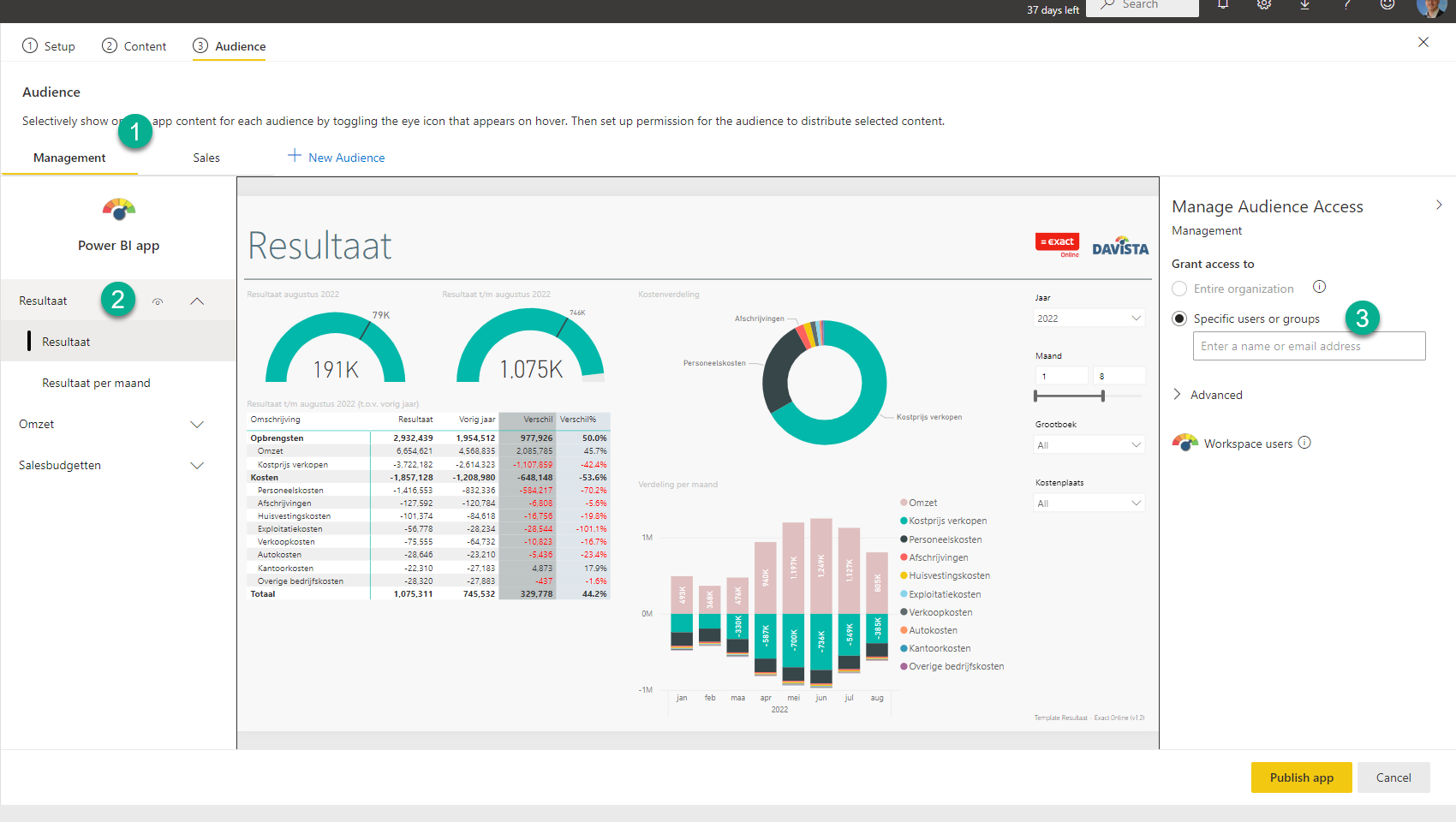Open the Jaar 2022 dropdown

[1088, 318]
